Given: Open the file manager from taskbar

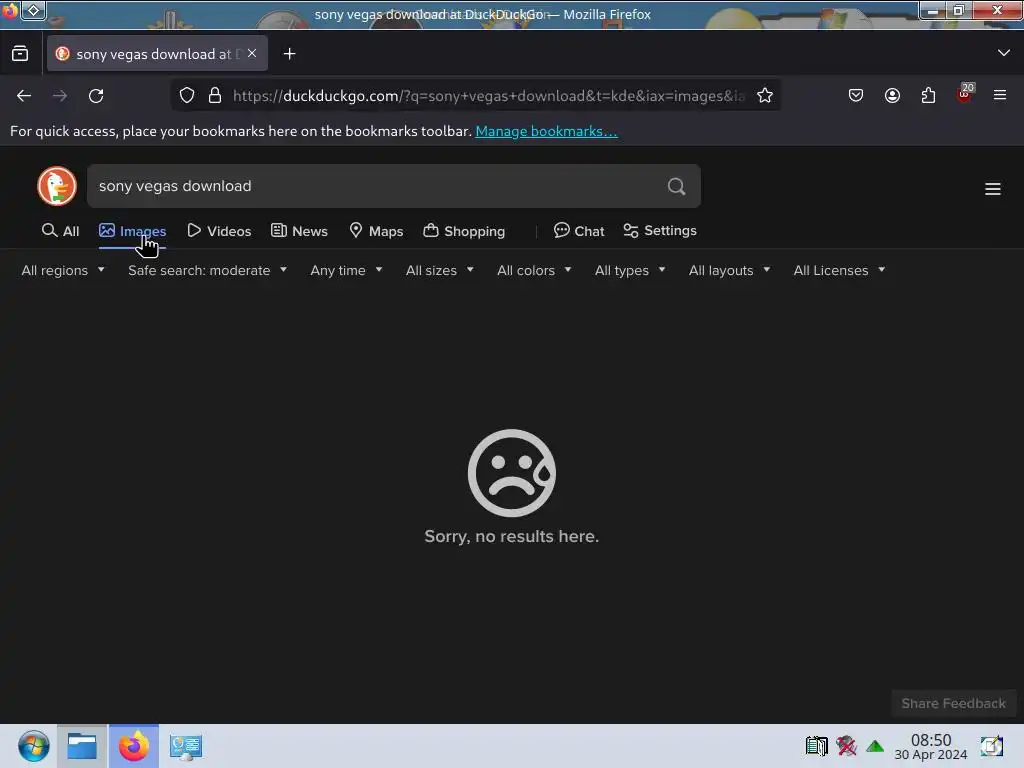Looking at the screenshot, I should click(x=82, y=746).
